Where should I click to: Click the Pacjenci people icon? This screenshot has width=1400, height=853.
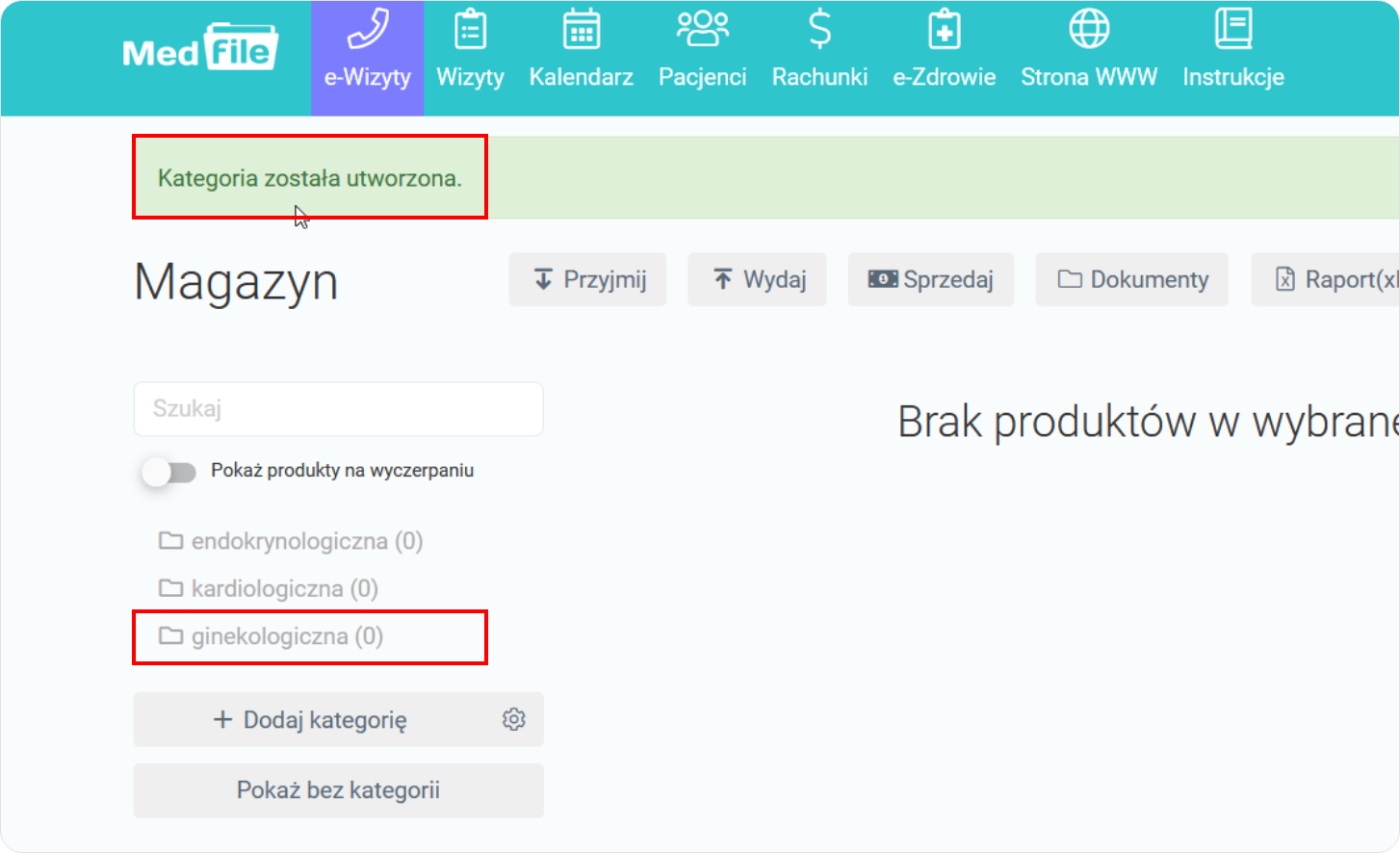[703, 29]
